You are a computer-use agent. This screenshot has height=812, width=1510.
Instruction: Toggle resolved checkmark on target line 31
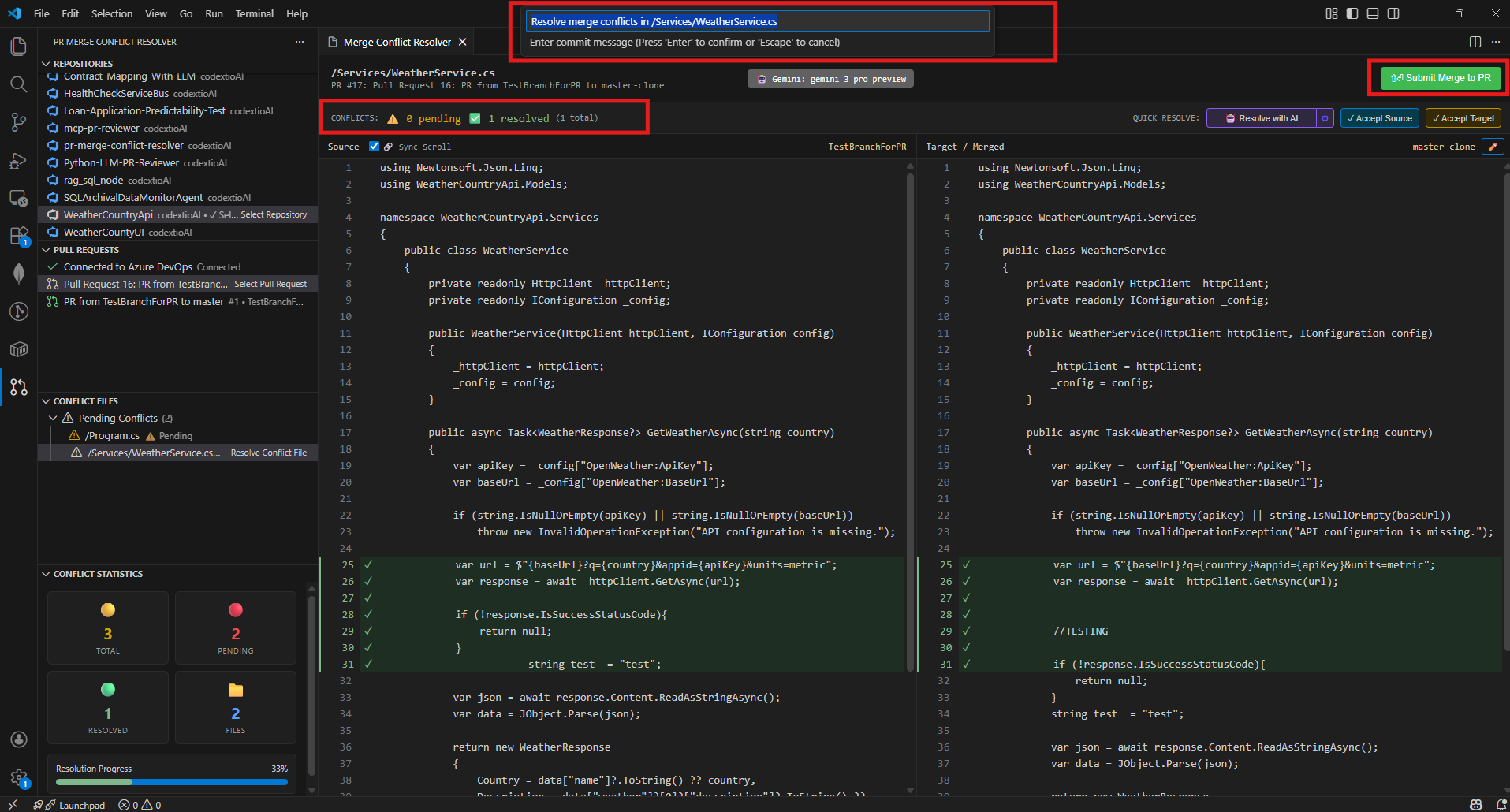[x=966, y=664]
